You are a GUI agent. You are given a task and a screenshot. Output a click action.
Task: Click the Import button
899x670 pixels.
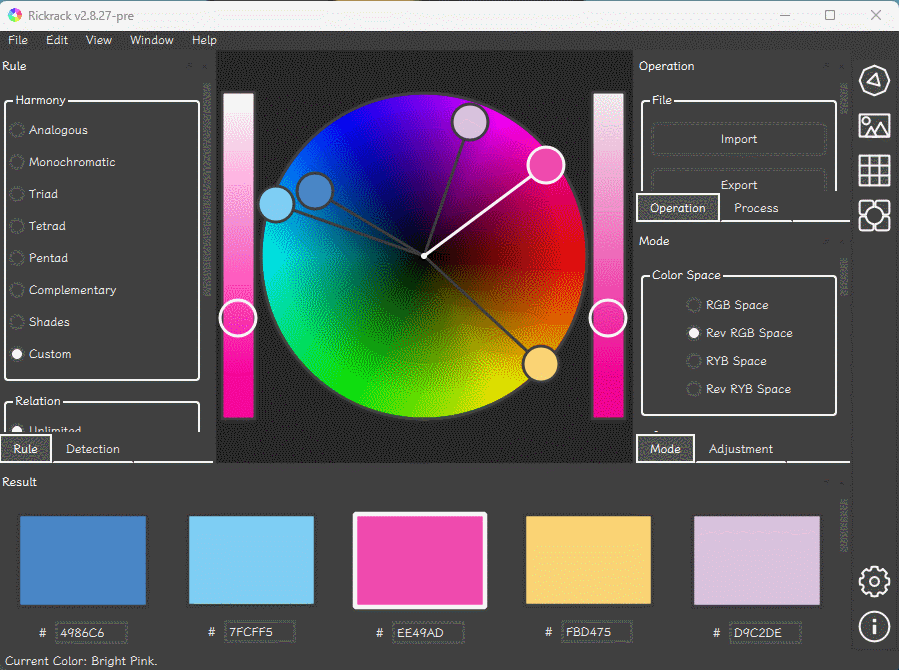point(738,139)
